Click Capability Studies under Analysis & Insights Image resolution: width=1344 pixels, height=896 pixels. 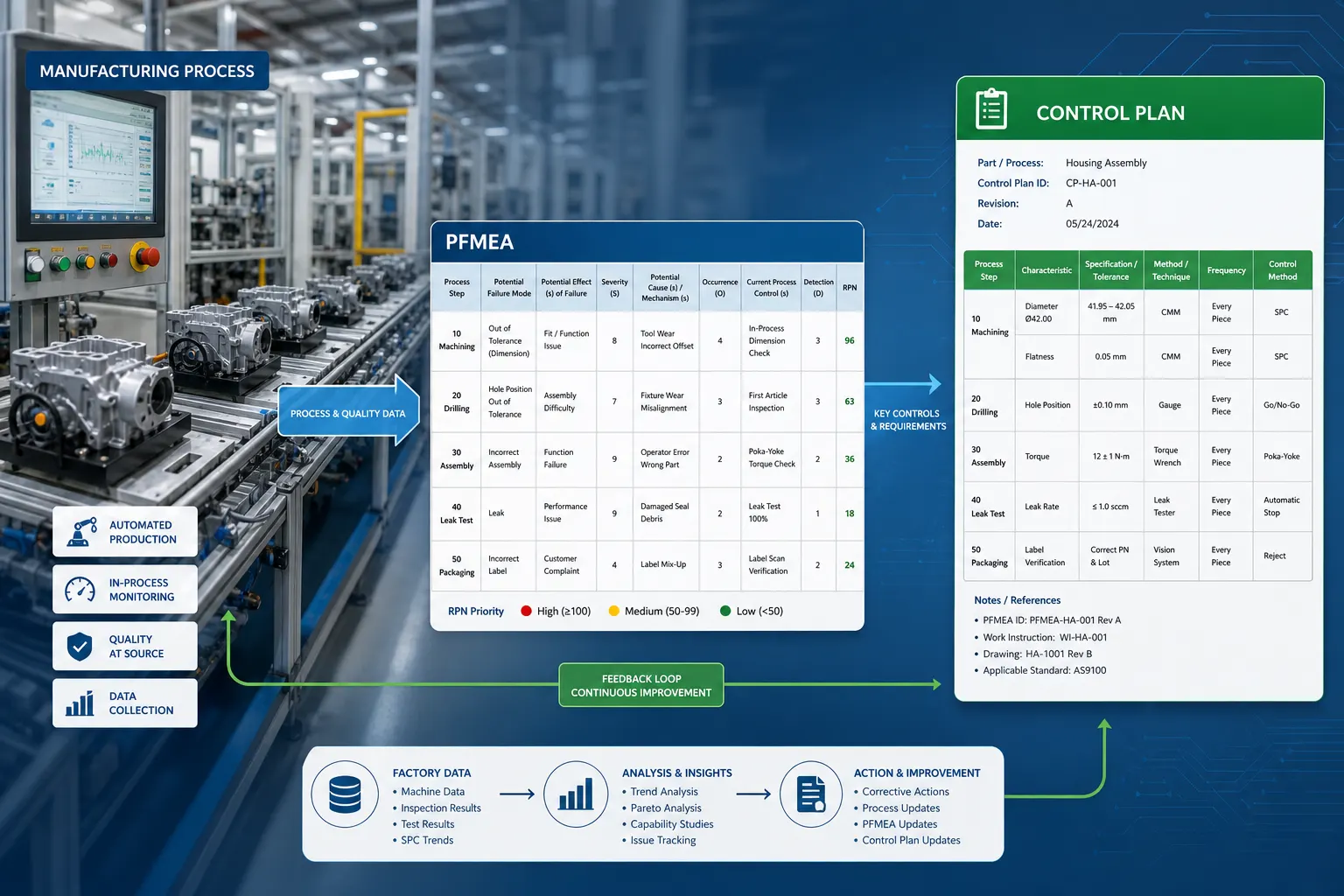coord(672,824)
